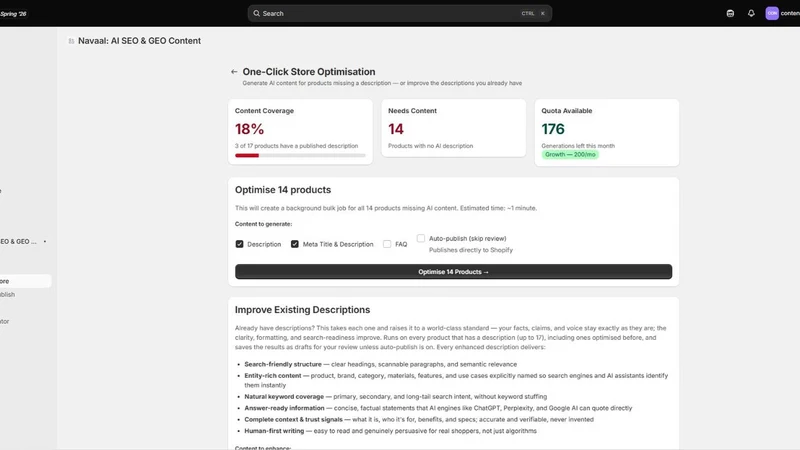800x450 pixels.
Task: Click 'Products with no AI description' text
Action: point(430,146)
